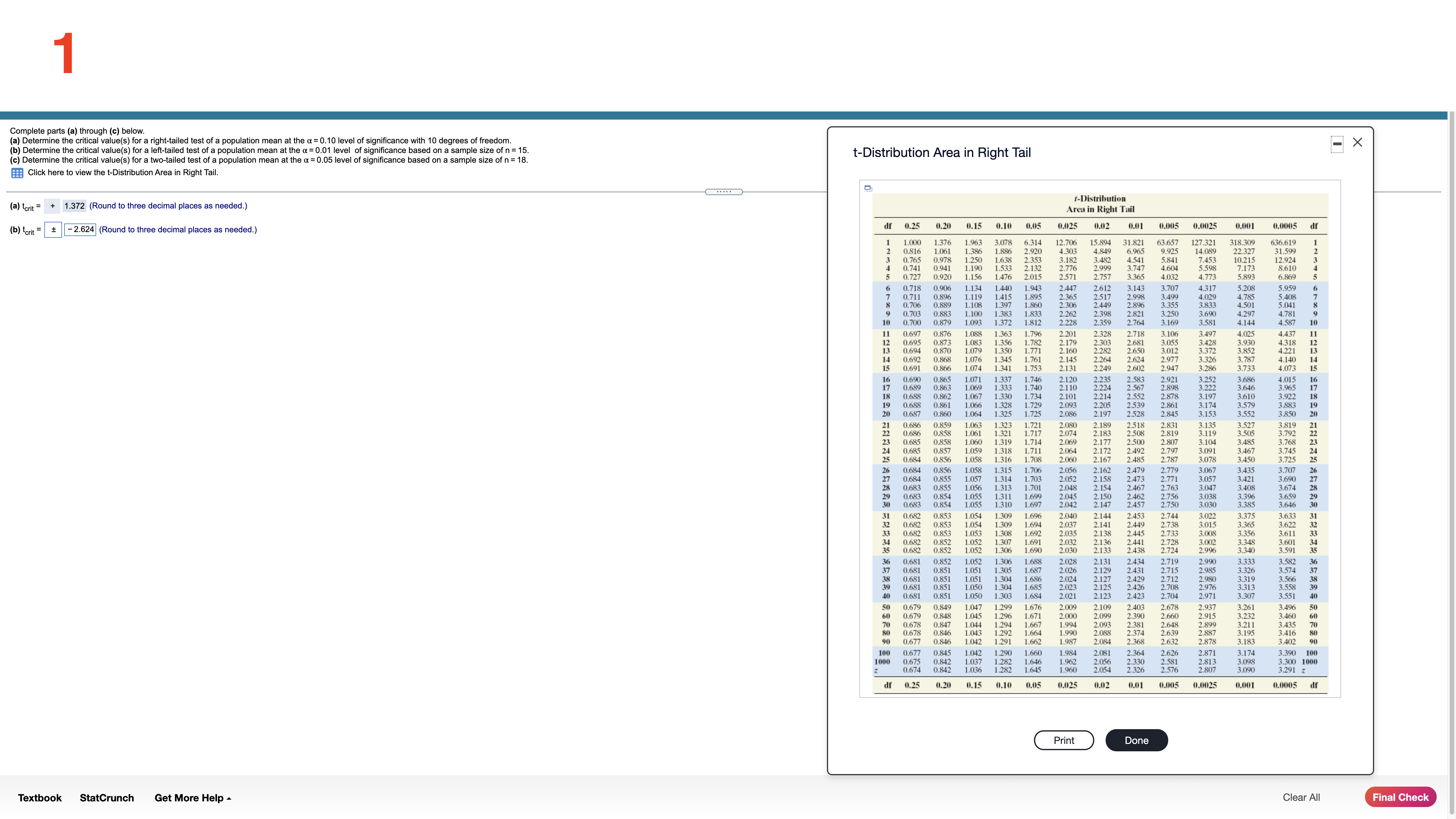The height and width of the screenshot is (819, 1456).
Task: Minimize the t-Distribution dialog with the dash icon
Action: pyautogui.click(x=1337, y=144)
